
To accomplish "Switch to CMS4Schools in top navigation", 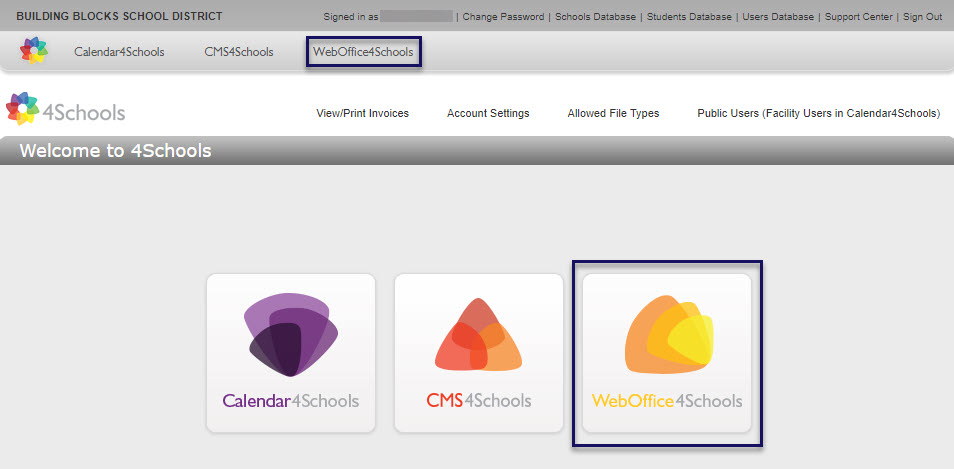I will coord(239,52).
